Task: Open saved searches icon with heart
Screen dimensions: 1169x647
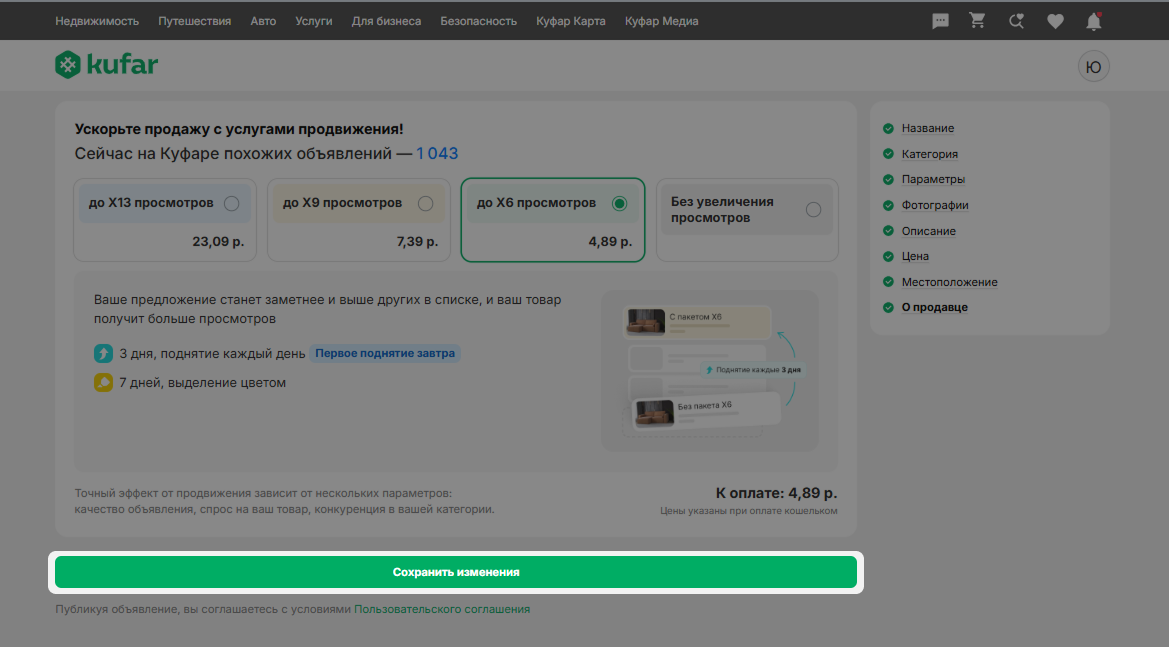Action: [1016, 22]
